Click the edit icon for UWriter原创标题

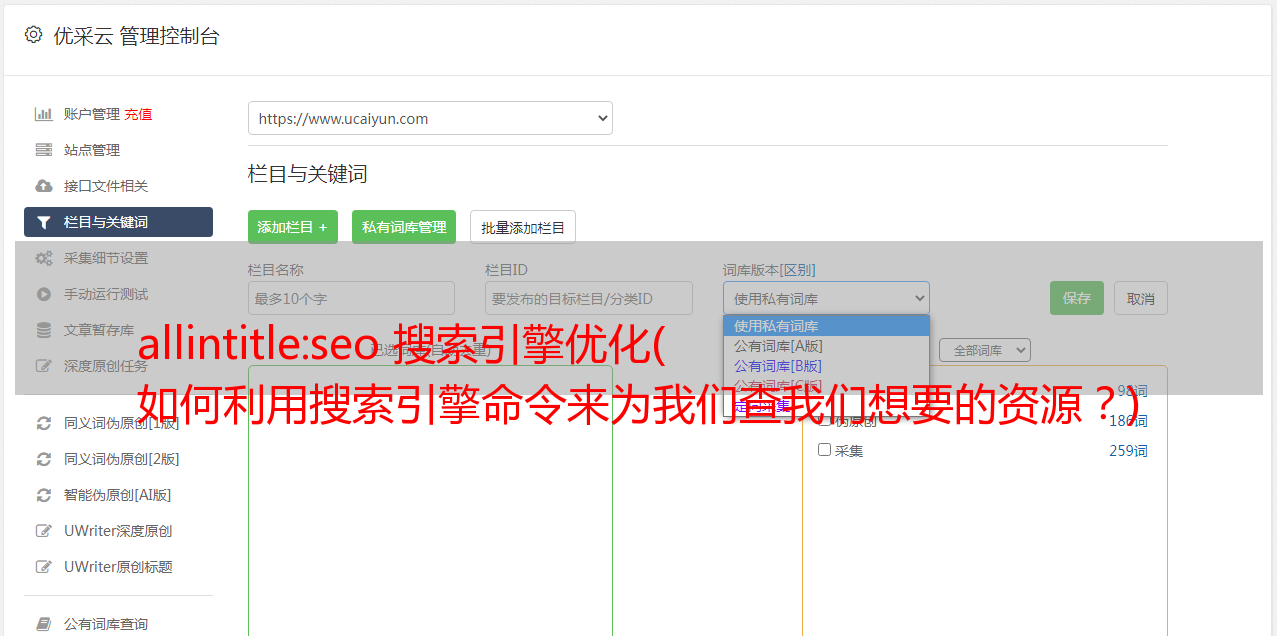click(43, 567)
